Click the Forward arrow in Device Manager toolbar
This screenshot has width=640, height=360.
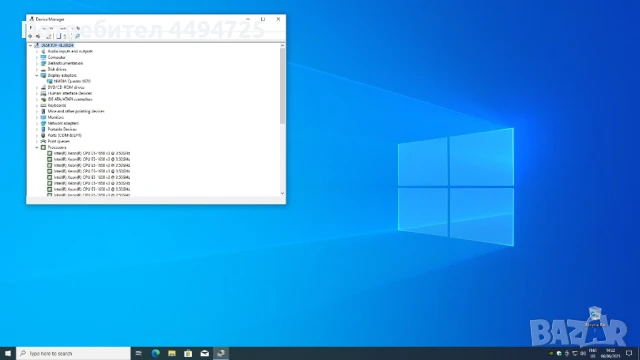[38, 36]
